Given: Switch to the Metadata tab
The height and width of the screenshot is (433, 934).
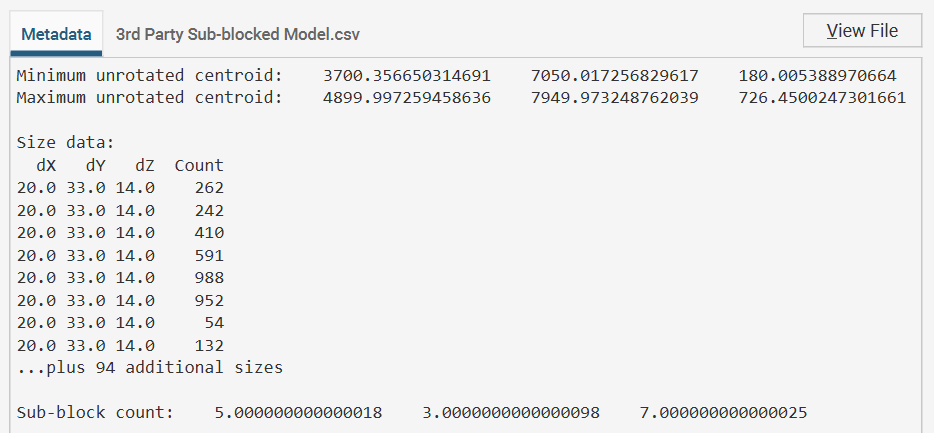Looking at the screenshot, I should pyautogui.click(x=56, y=33).
